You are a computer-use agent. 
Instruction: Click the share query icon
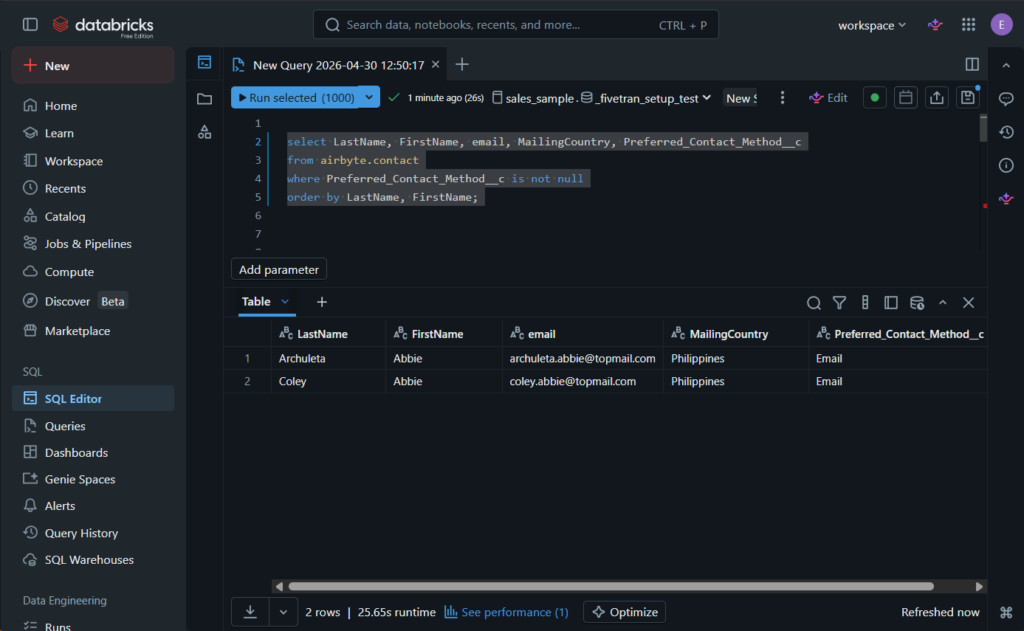pos(936,98)
